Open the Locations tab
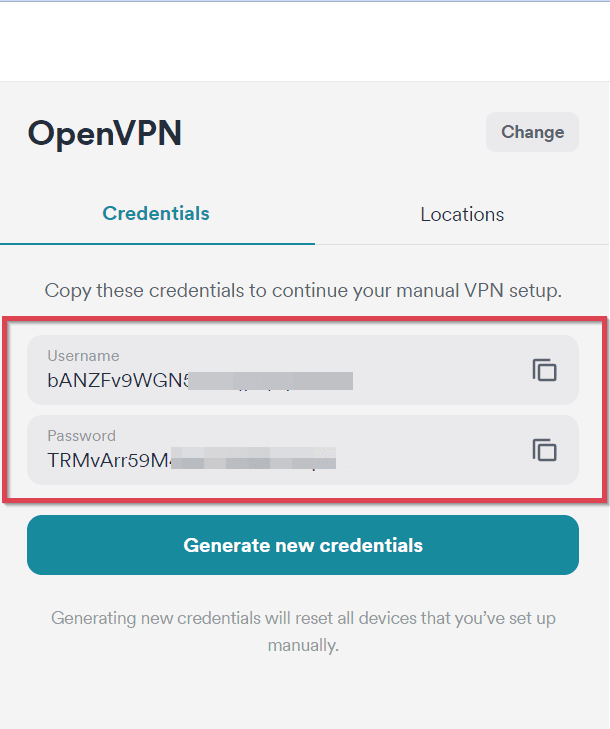This screenshot has width=610, height=729. (x=462, y=215)
